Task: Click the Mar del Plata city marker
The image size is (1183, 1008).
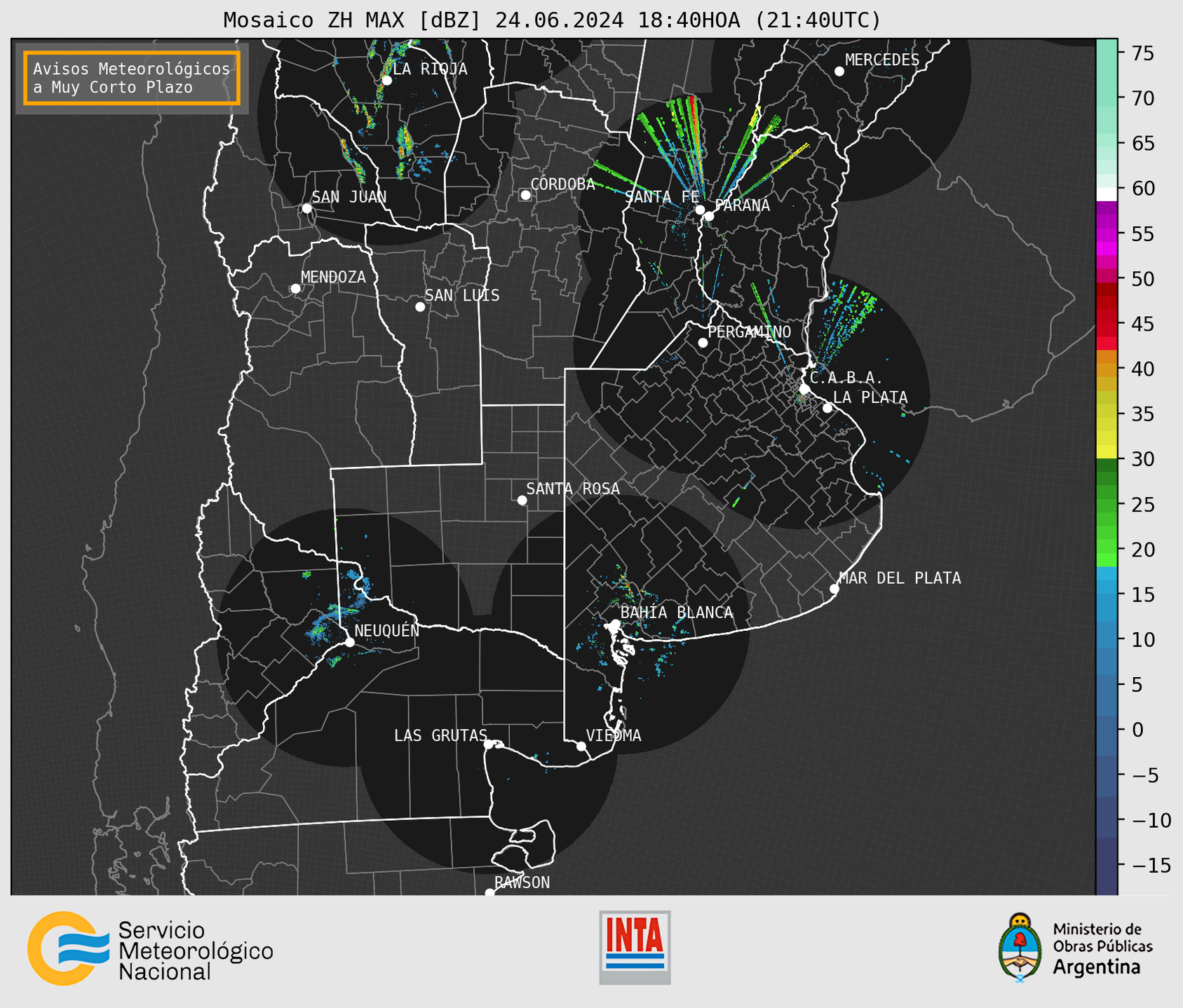Action: tap(834, 589)
